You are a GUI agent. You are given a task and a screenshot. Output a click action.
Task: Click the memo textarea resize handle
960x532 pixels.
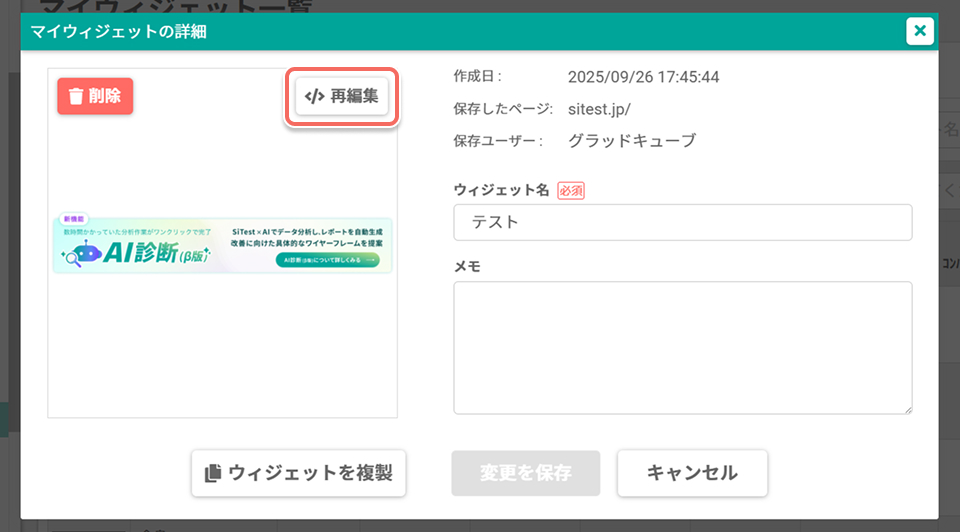(908, 410)
